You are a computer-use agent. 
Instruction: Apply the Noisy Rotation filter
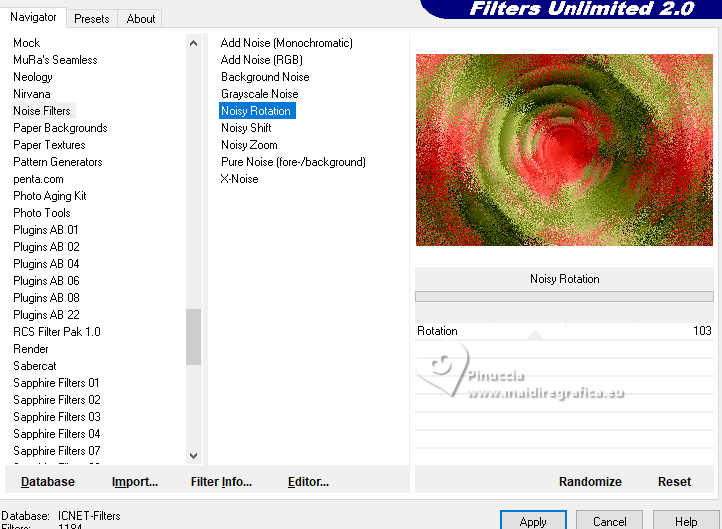533,521
